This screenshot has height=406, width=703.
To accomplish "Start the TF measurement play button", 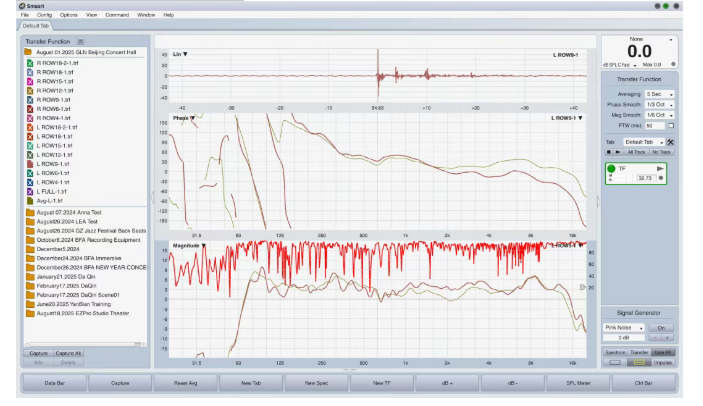I will (x=661, y=168).
